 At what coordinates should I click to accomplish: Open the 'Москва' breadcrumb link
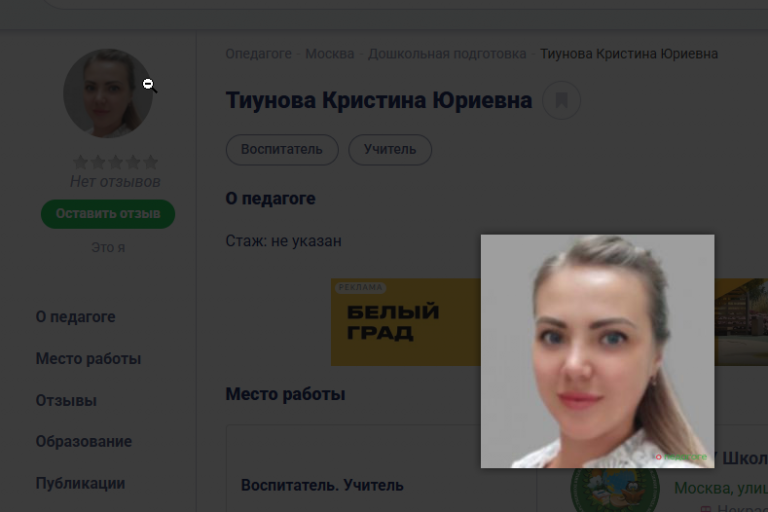pos(330,53)
